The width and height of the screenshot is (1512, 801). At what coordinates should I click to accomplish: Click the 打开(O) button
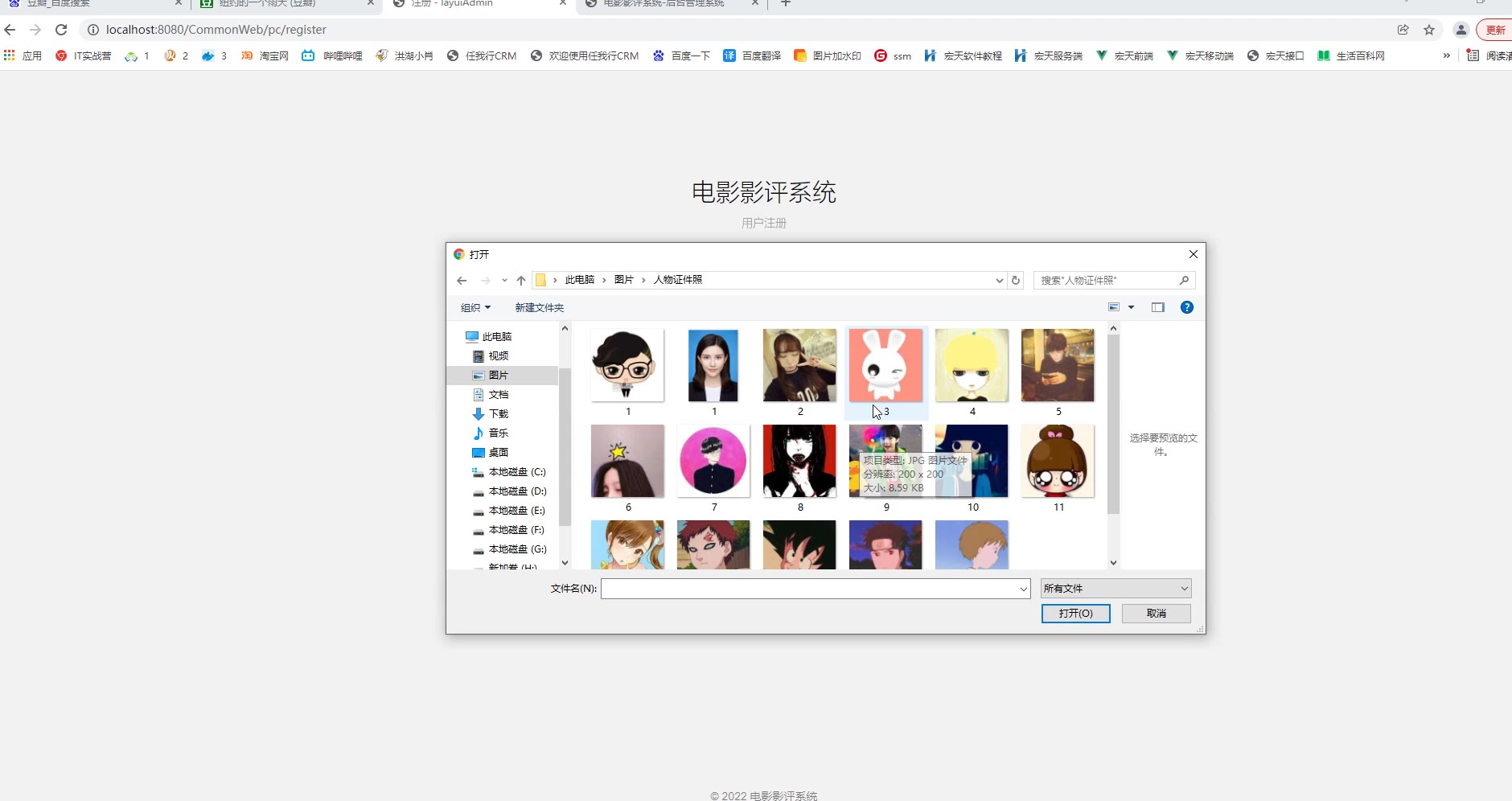point(1076,614)
